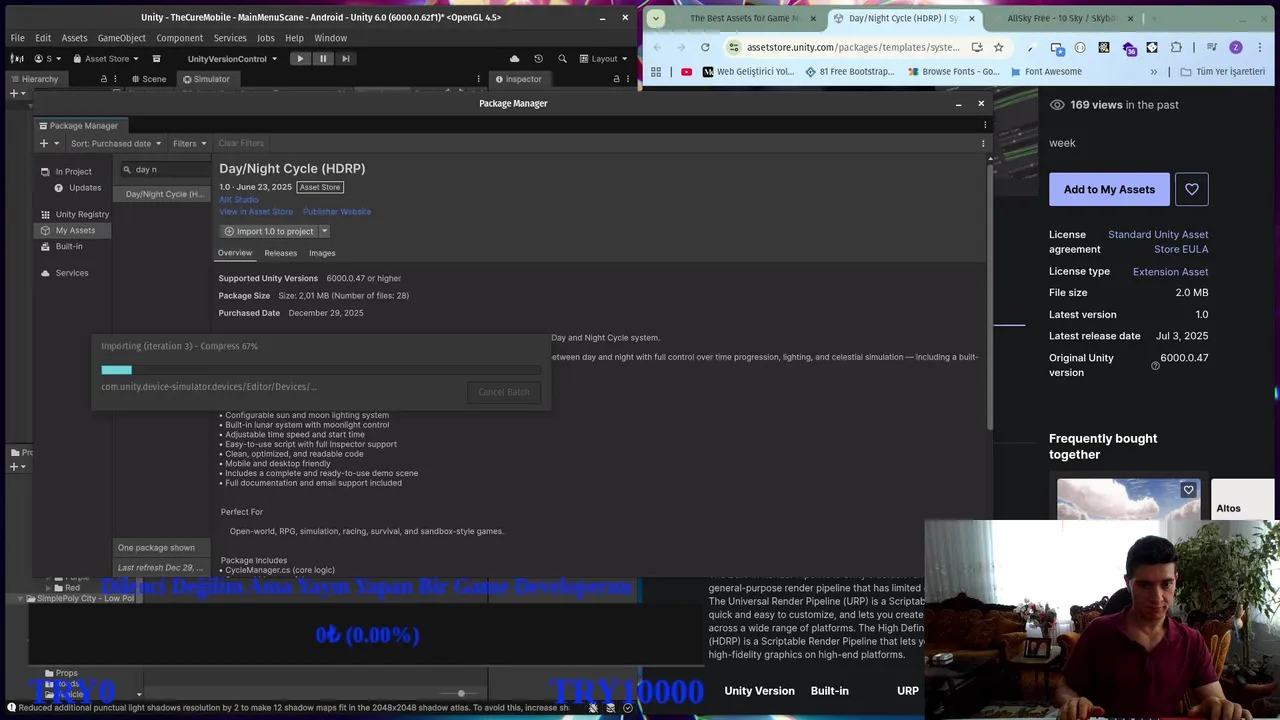Screen dimensions: 1280x720
Task: Open the Component menu
Action: tap(179, 38)
